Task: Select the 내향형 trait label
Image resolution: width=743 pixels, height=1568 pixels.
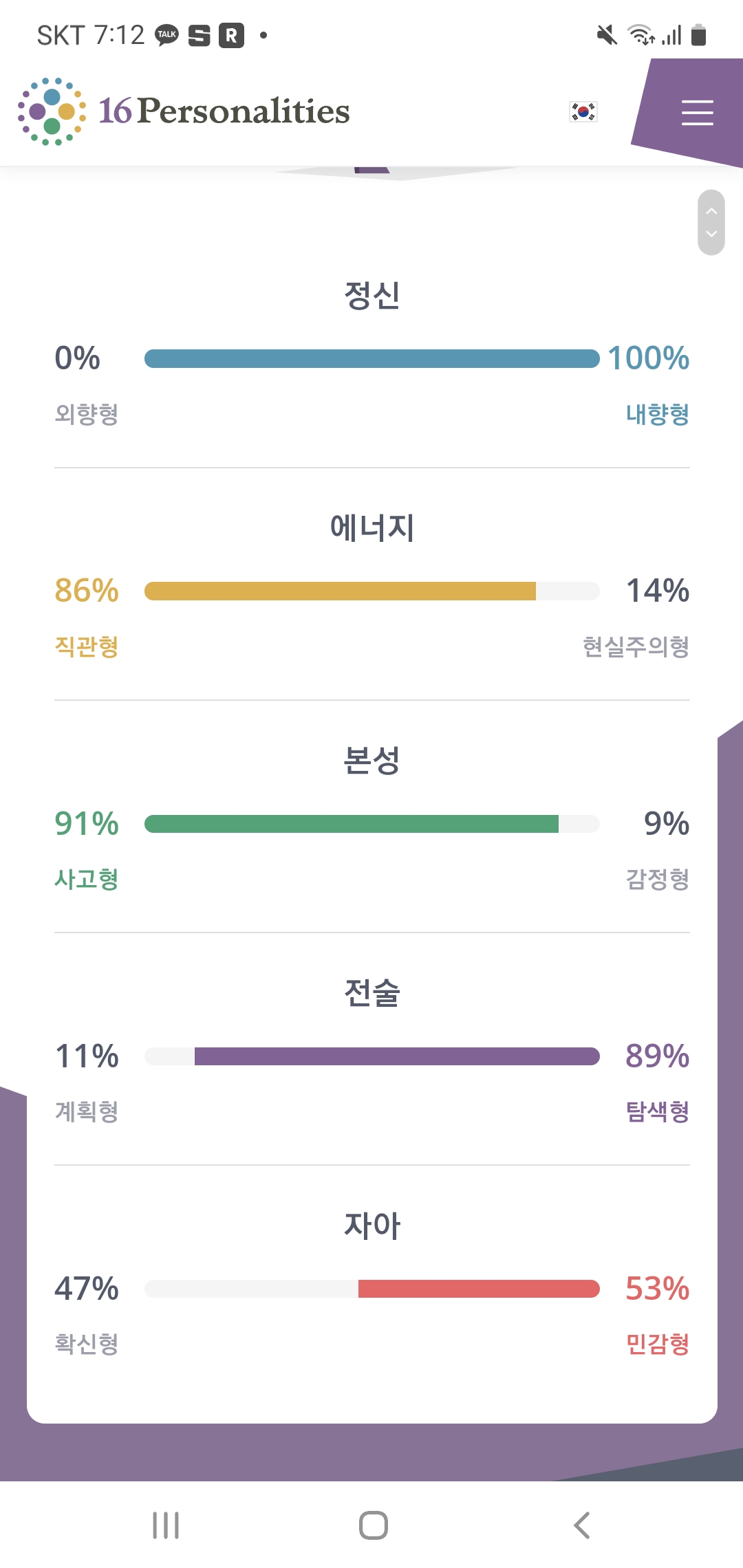Action: 657,414
